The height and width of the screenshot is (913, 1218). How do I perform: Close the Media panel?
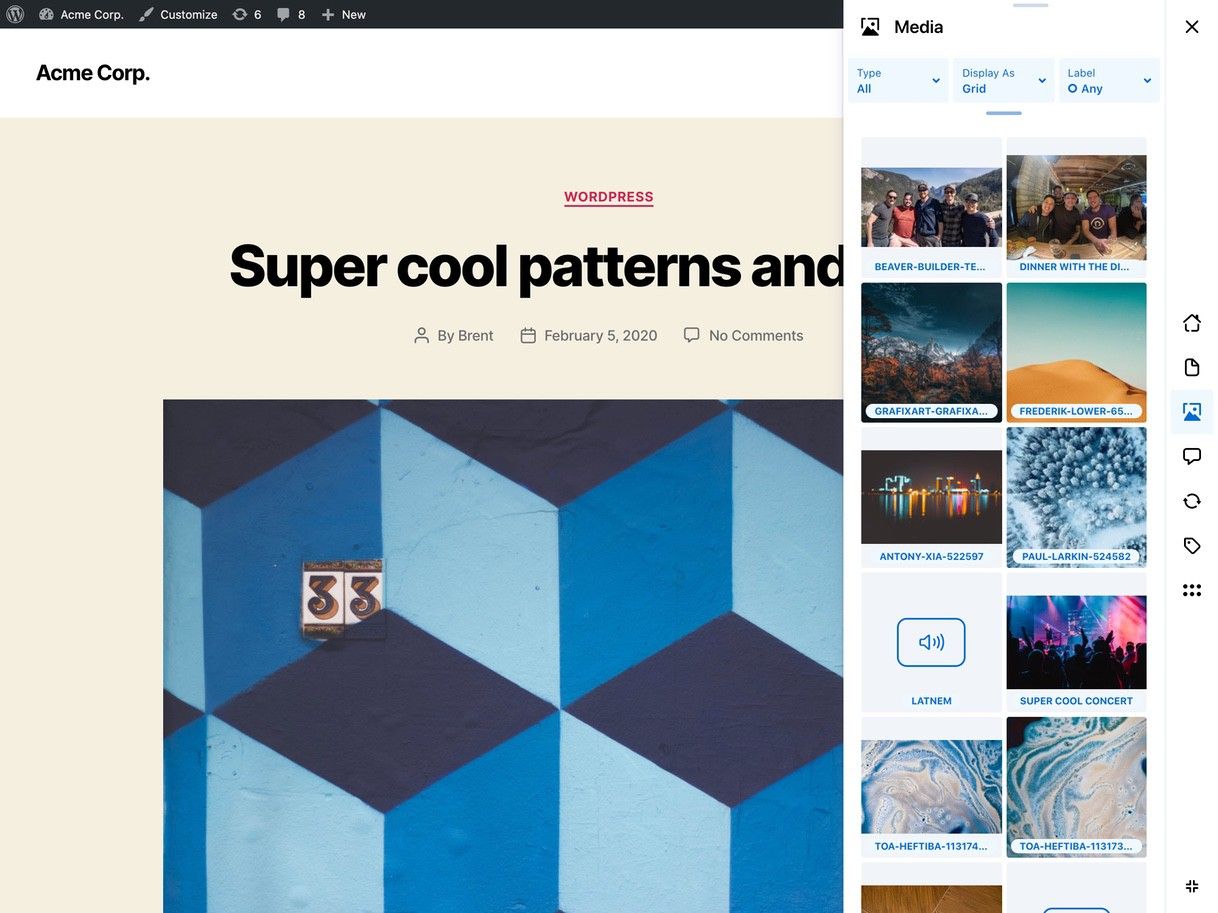click(1191, 27)
